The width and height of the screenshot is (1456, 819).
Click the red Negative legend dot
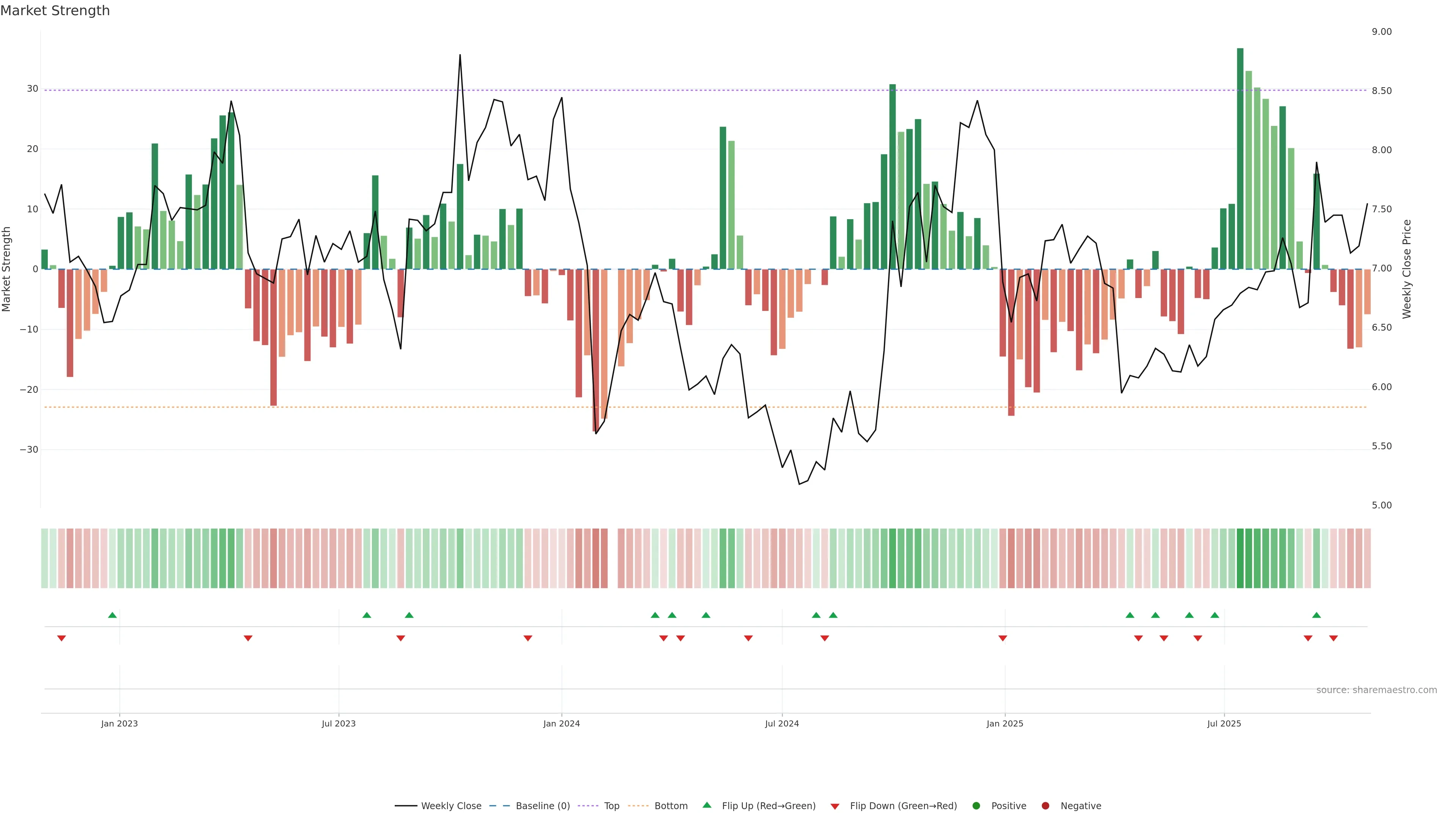pyautogui.click(x=1045, y=805)
